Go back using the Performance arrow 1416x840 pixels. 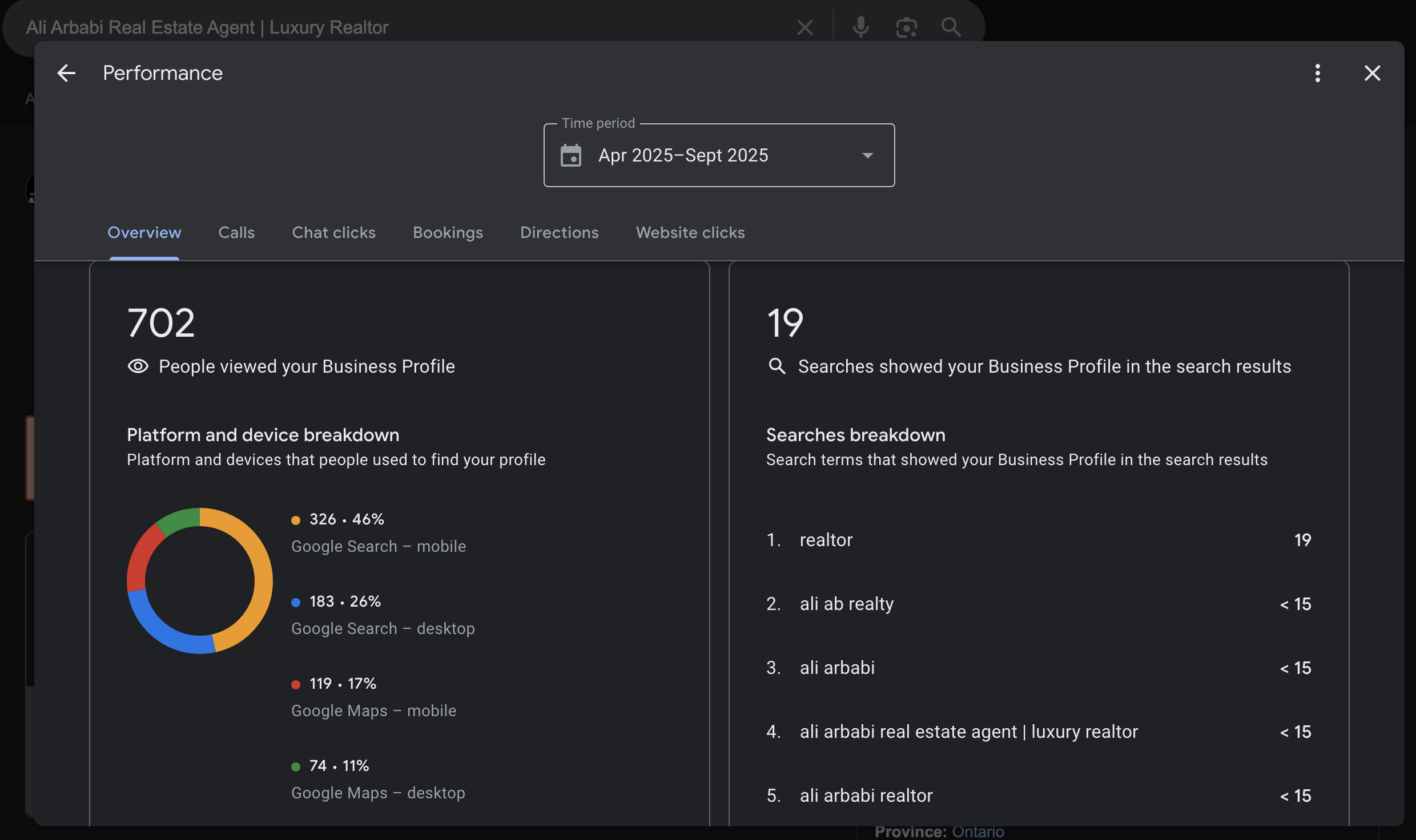coord(66,73)
